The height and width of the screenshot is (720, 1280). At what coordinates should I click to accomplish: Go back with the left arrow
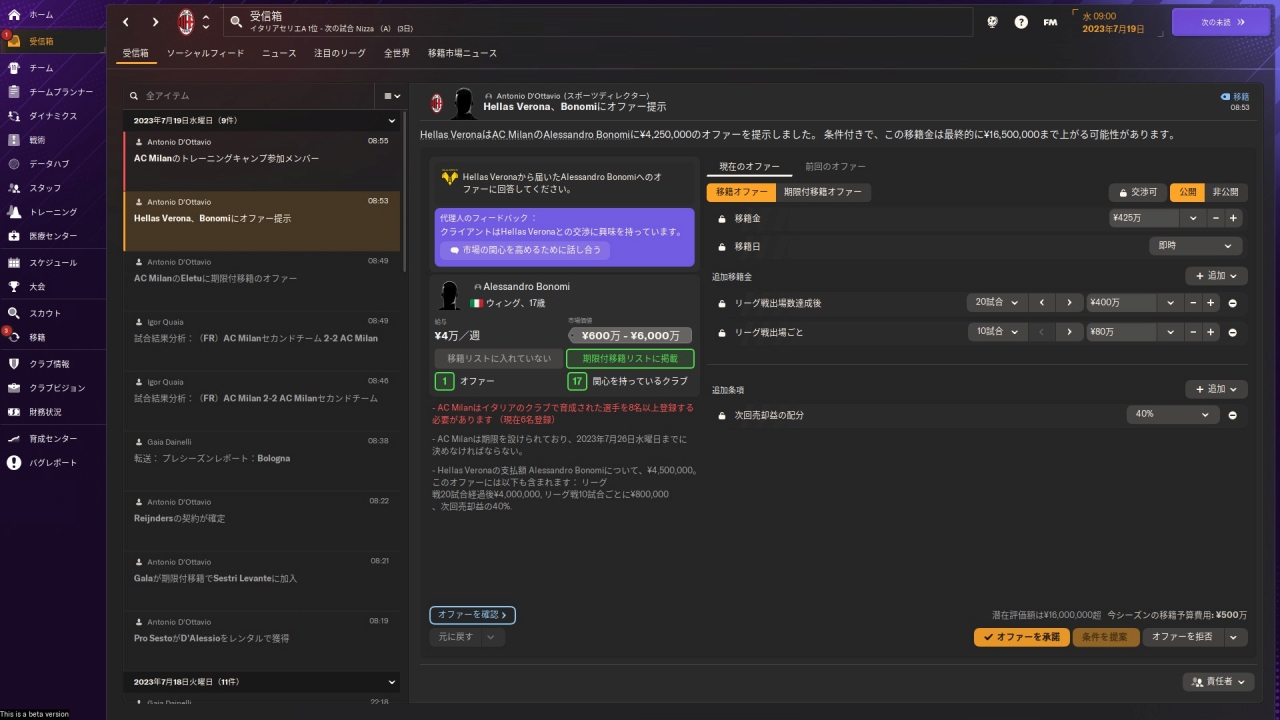pyautogui.click(x=126, y=22)
